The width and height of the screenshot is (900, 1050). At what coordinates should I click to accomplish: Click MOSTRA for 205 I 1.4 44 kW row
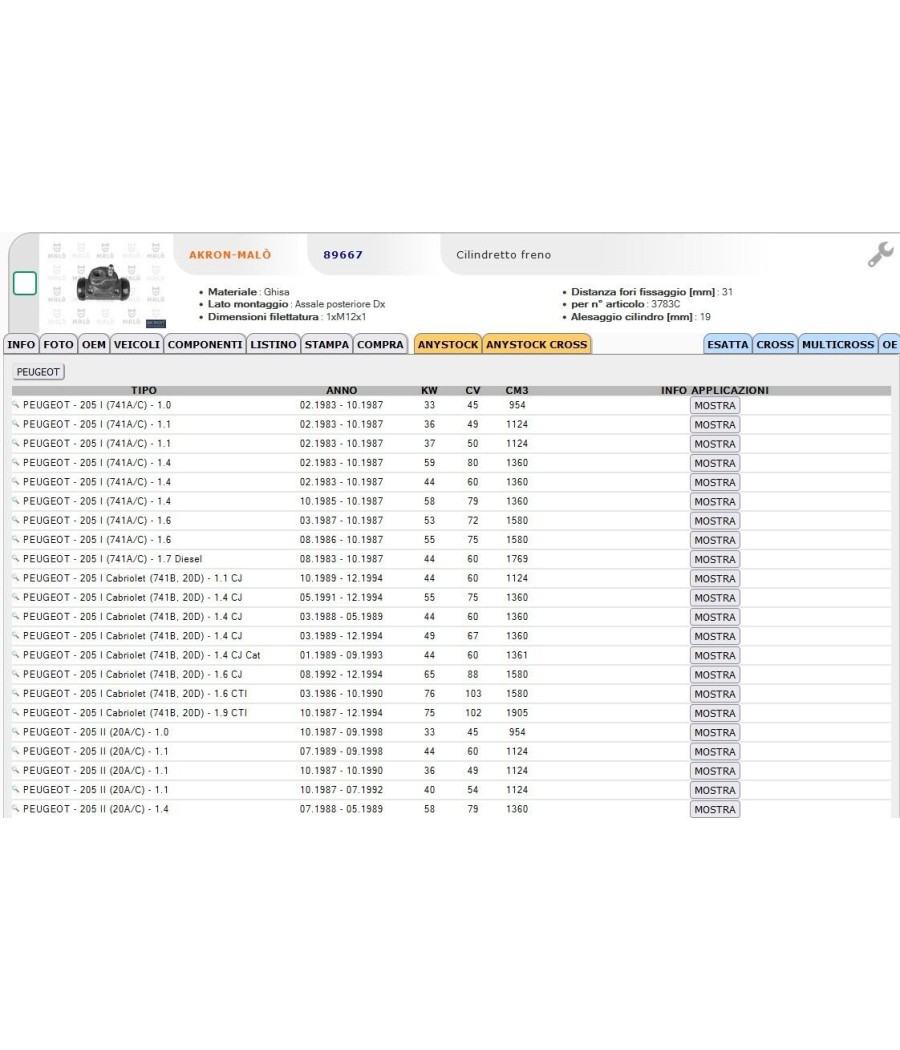click(715, 482)
